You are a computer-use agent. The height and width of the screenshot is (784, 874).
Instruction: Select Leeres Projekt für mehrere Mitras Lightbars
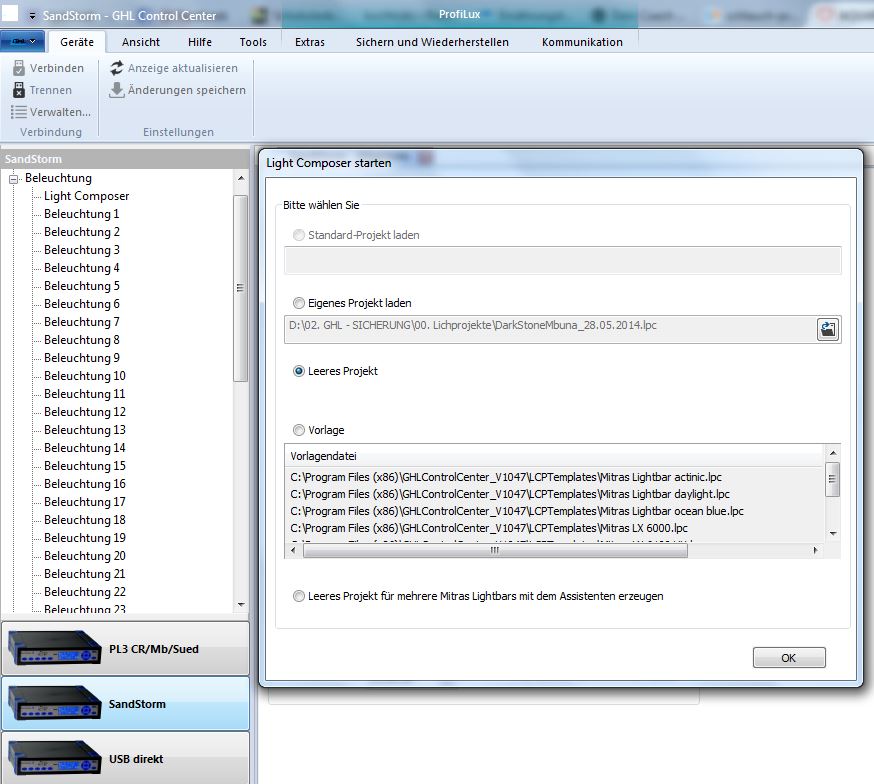click(299, 596)
